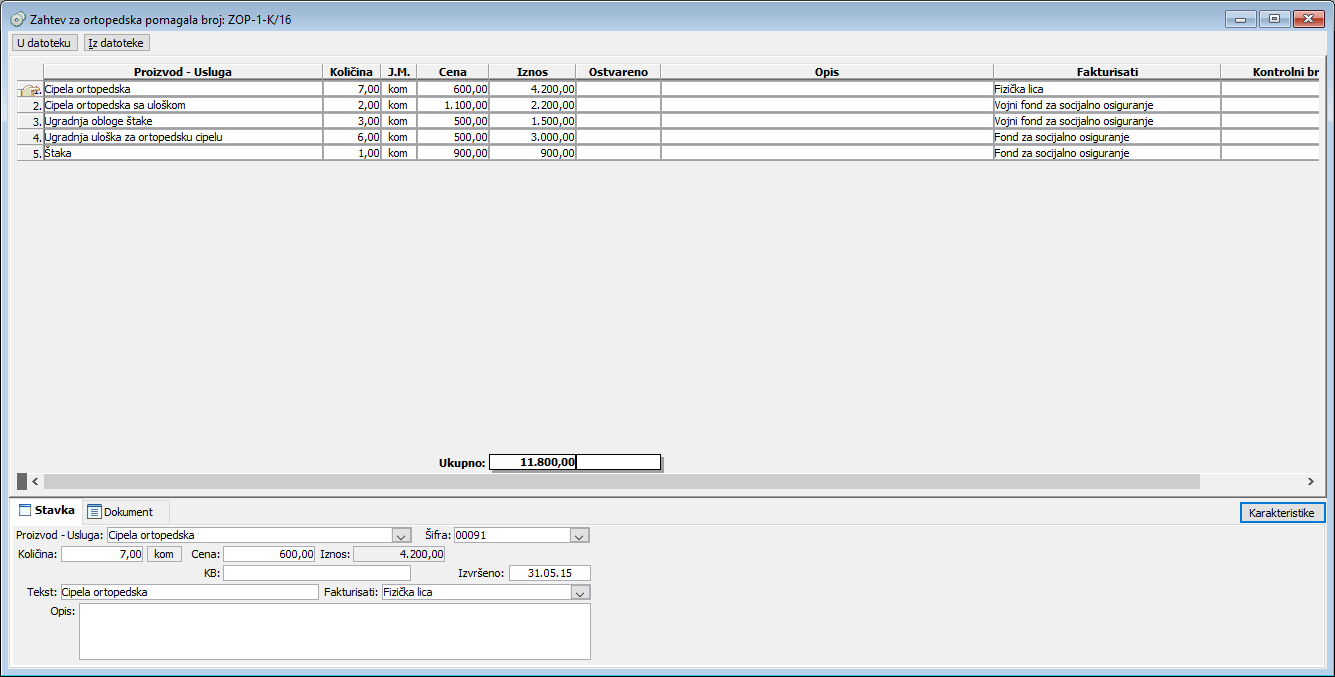Click the Opis text area
Viewport: 1335px width, 677px height.
[x=335, y=631]
